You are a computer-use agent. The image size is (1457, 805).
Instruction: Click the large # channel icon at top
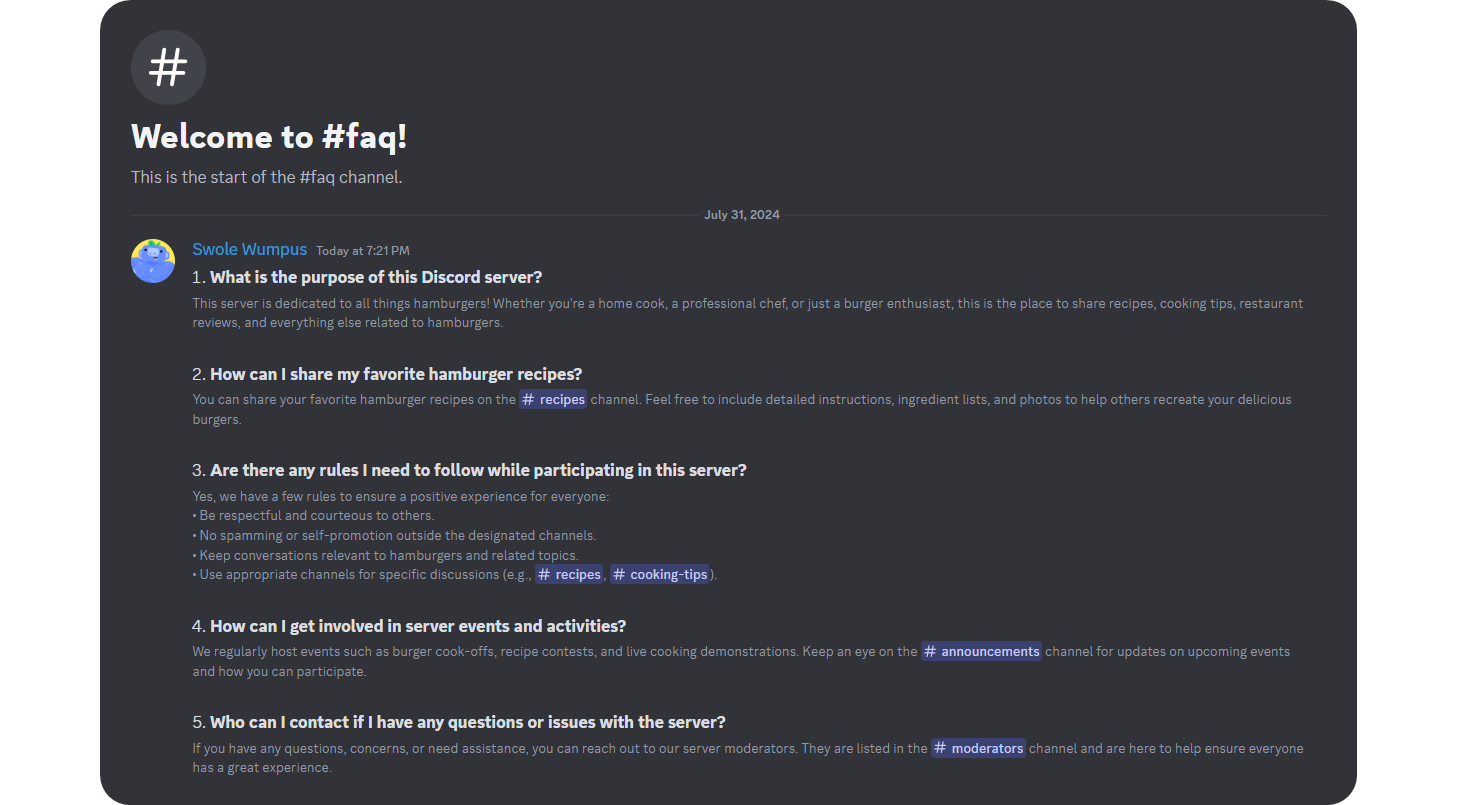tap(167, 67)
